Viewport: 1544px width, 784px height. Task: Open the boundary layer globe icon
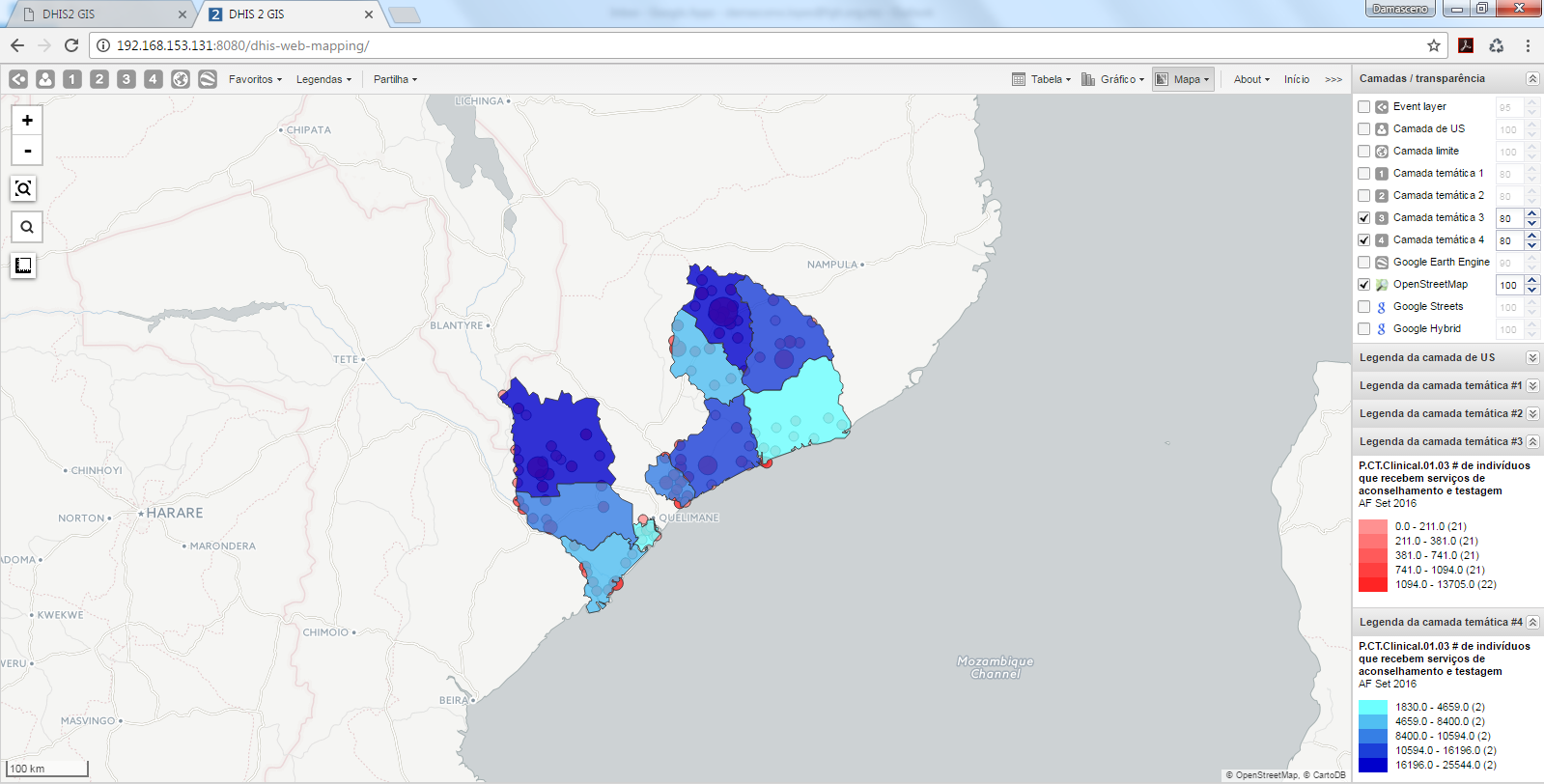point(181,79)
